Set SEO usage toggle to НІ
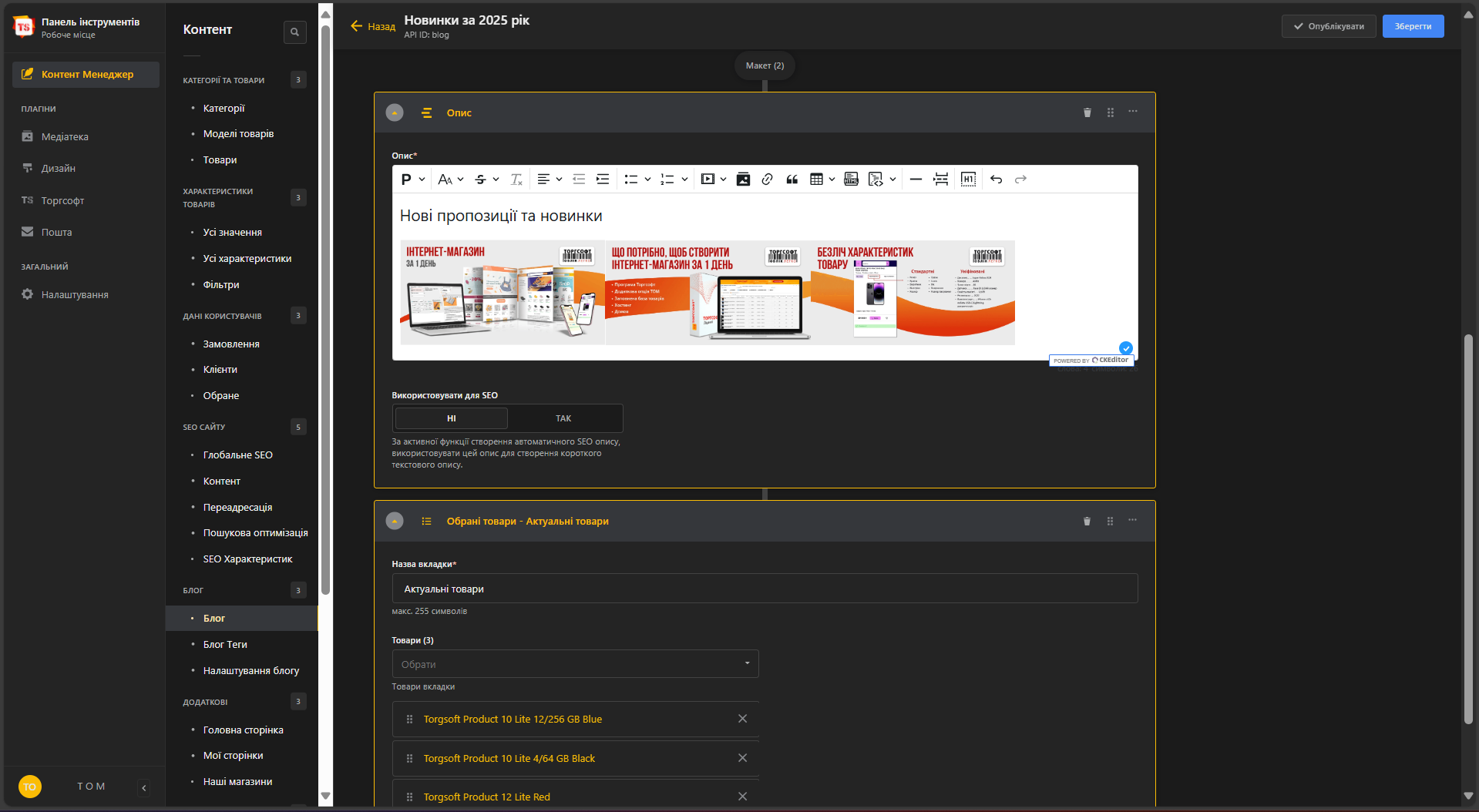The height and width of the screenshot is (812, 1479). (x=452, y=418)
